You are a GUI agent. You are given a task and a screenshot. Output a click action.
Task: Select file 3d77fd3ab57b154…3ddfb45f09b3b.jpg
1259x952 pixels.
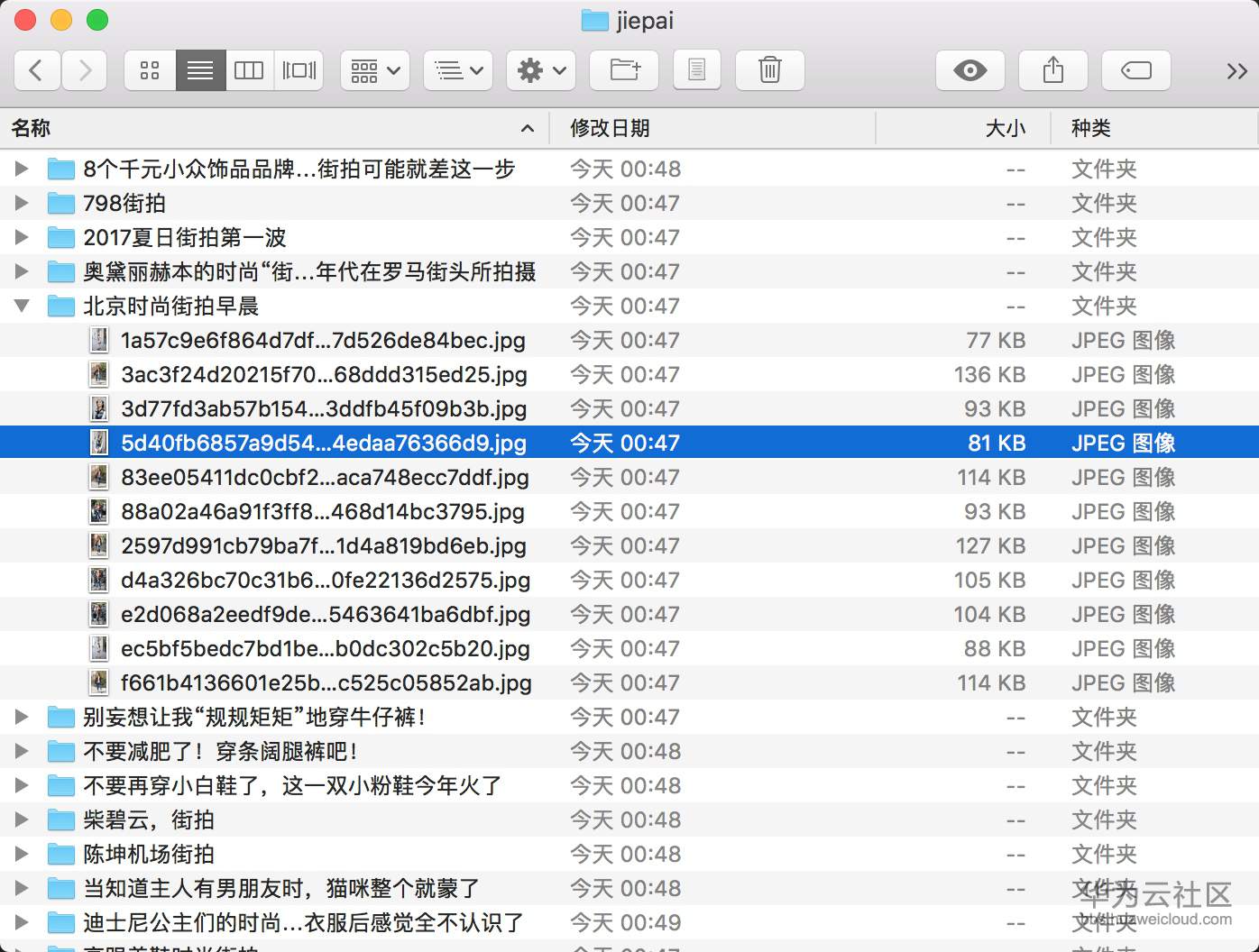point(629,408)
